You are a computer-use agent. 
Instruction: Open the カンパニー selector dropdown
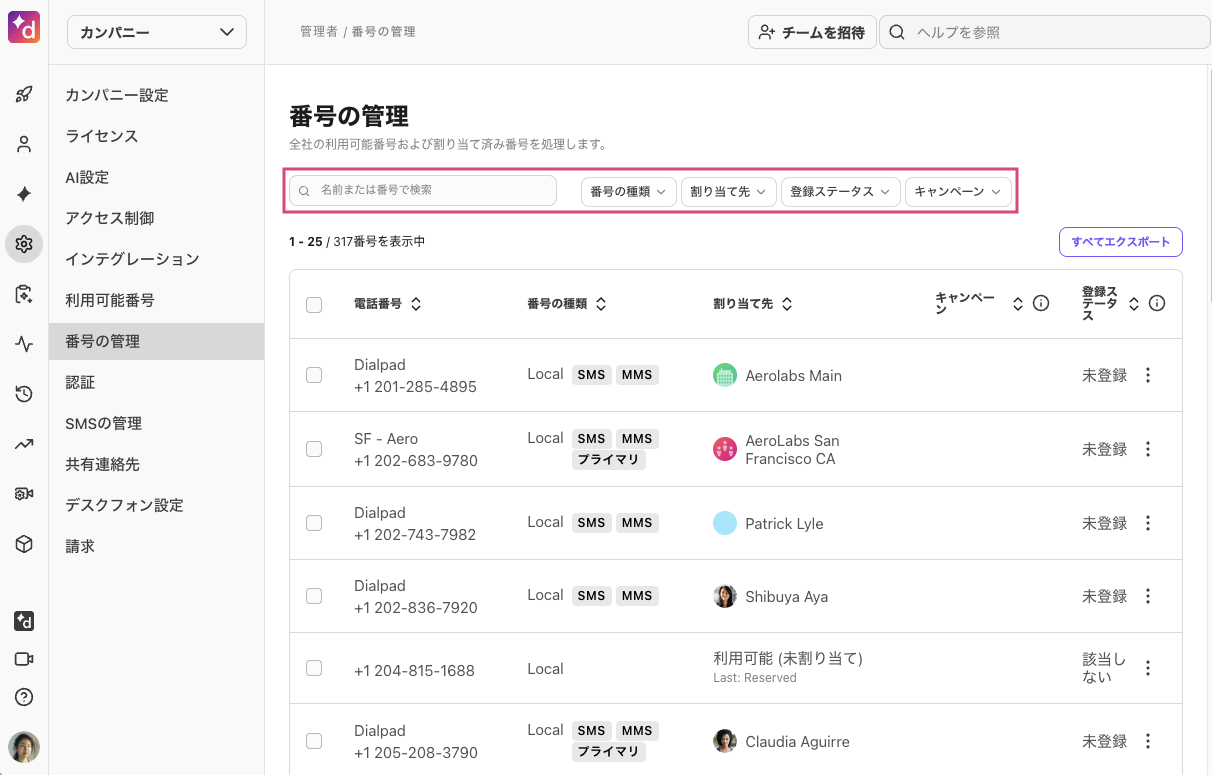(157, 32)
